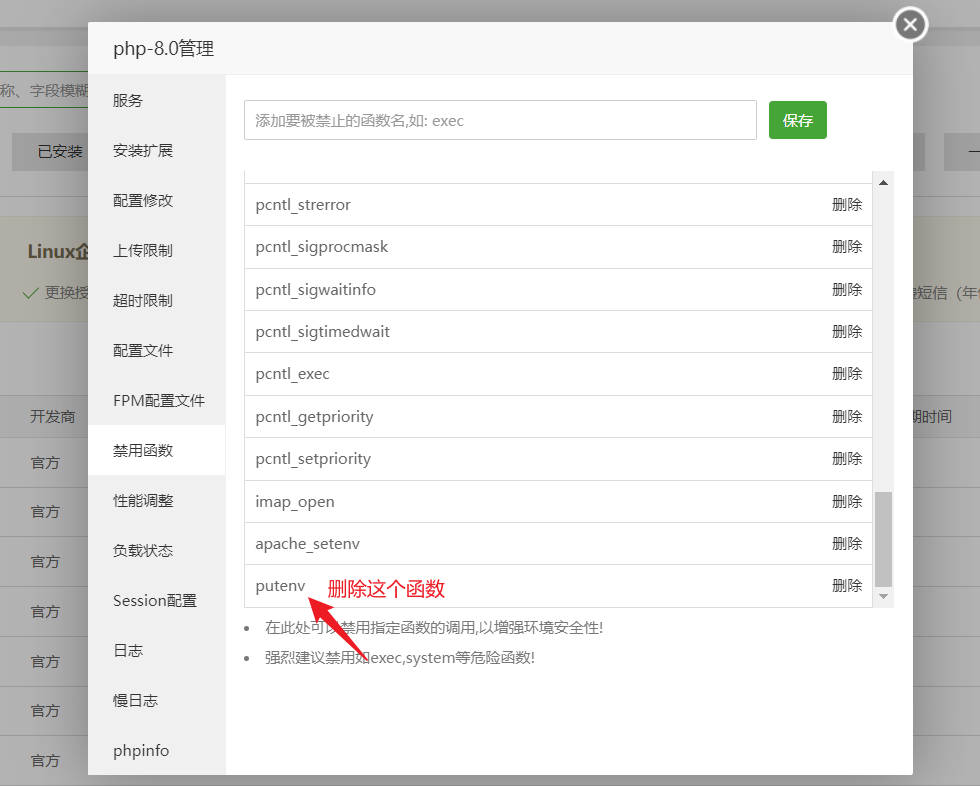Click the 保存 button to save changes
Screen dimensions: 980x786
click(797, 119)
